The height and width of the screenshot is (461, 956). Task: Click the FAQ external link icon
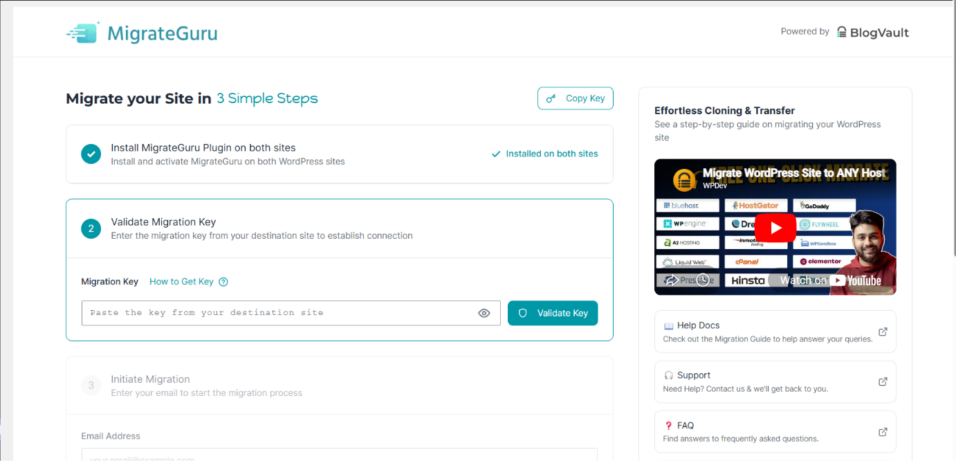tap(882, 432)
